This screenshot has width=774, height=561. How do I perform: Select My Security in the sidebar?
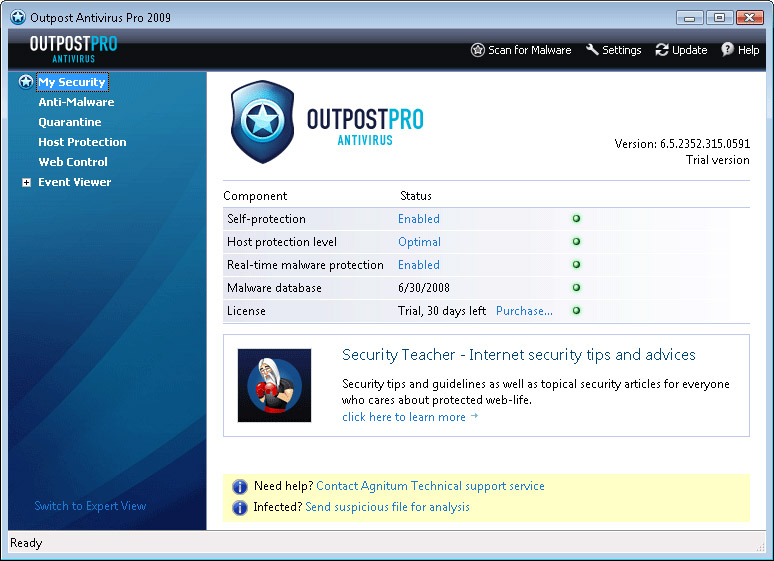coord(72,82)
